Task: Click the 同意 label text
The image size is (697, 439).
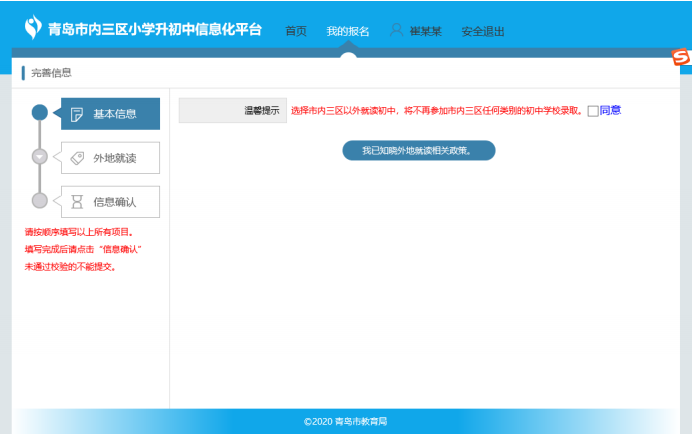Action: coord(611,111)
